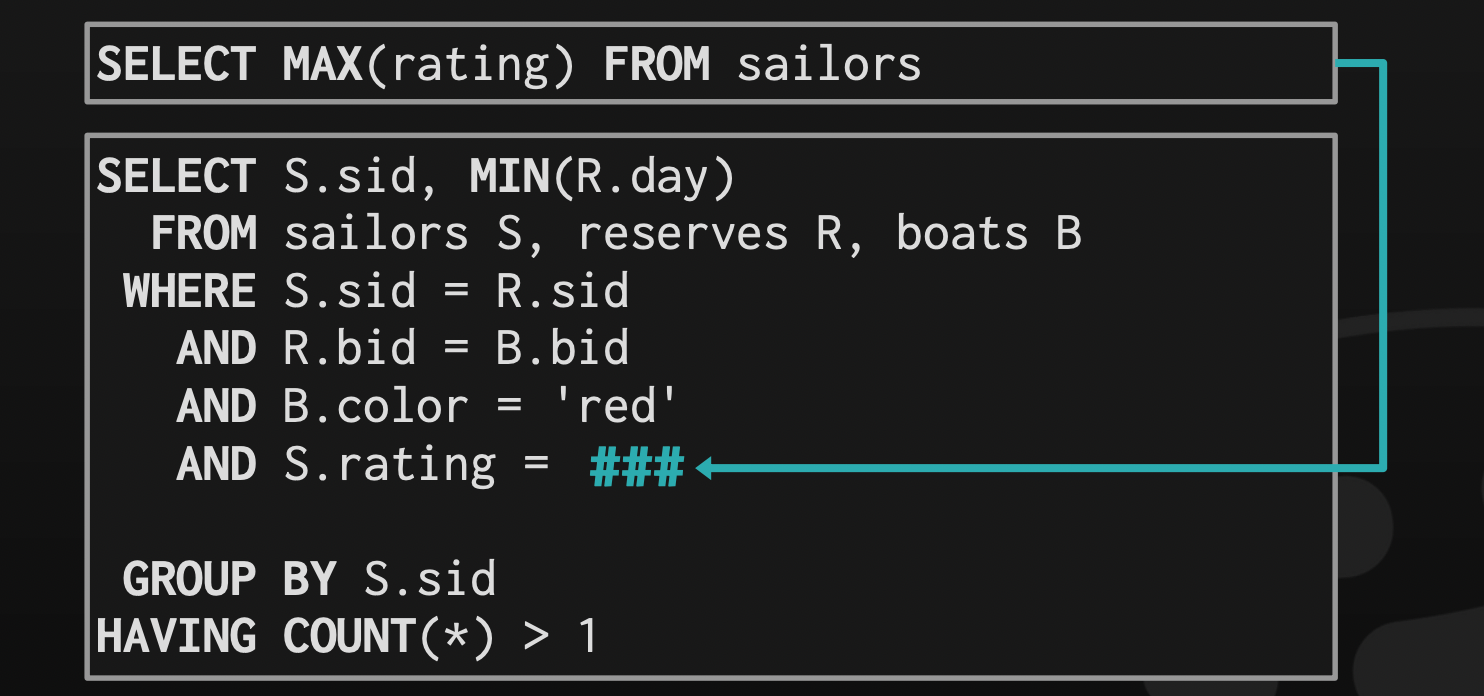
Task: Click the first SELECT keyword in top box
Action: pyautogui.click(x=176, y=65)
